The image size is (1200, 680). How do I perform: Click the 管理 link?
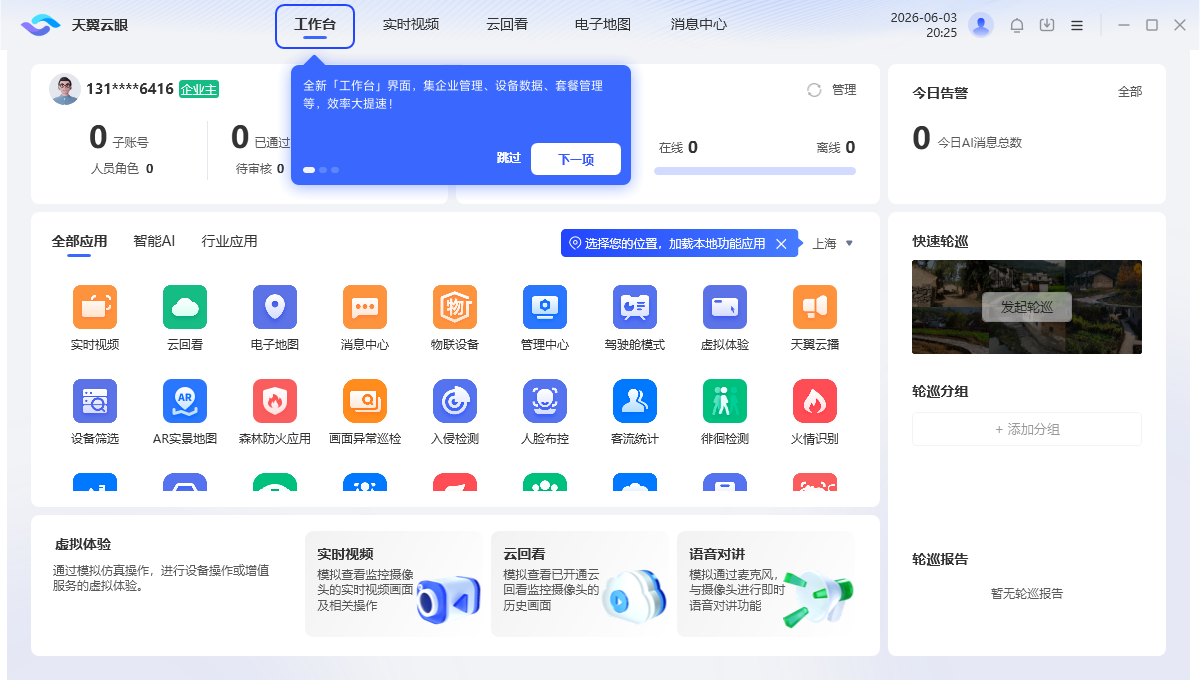click(x=844, y=90)
